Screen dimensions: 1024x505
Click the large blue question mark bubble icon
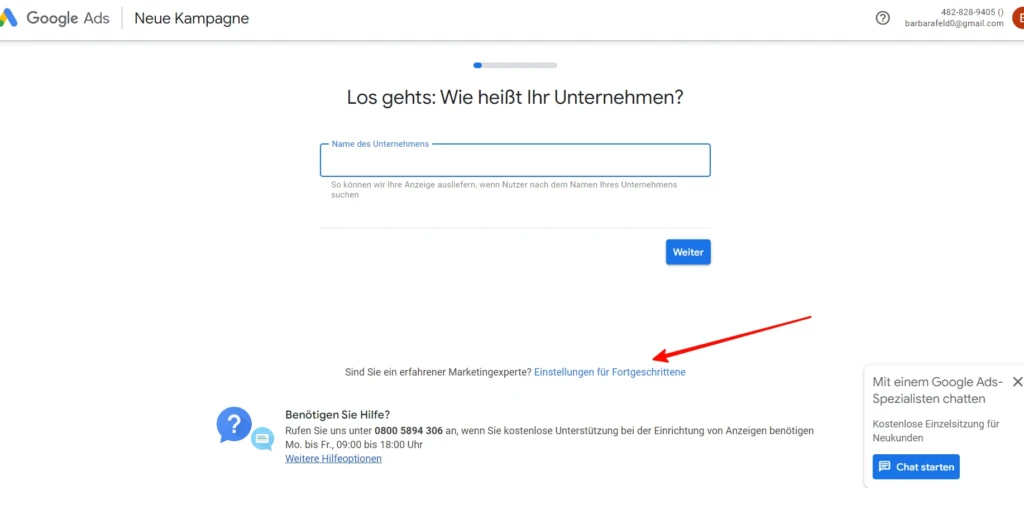[234, 425]
